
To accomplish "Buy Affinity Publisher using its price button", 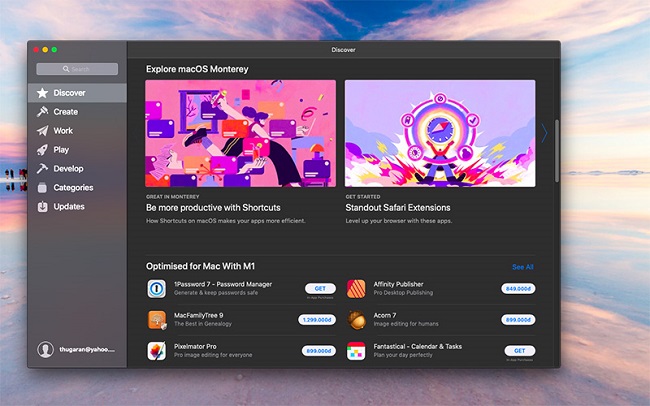I will coord(517,288).
